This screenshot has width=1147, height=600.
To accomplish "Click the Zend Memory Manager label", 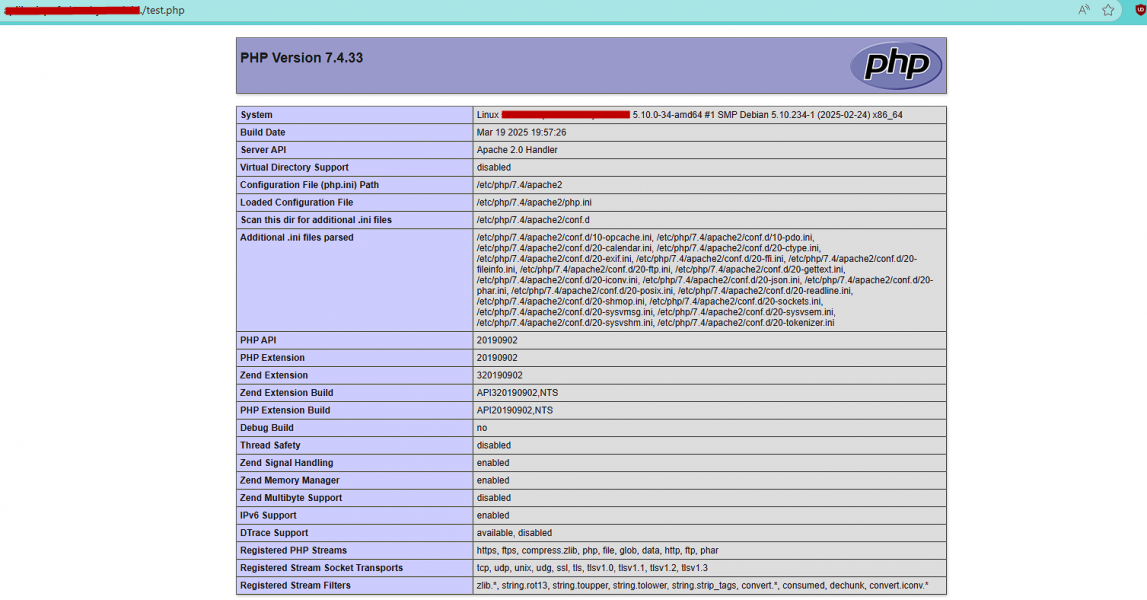I will (290, 481).
